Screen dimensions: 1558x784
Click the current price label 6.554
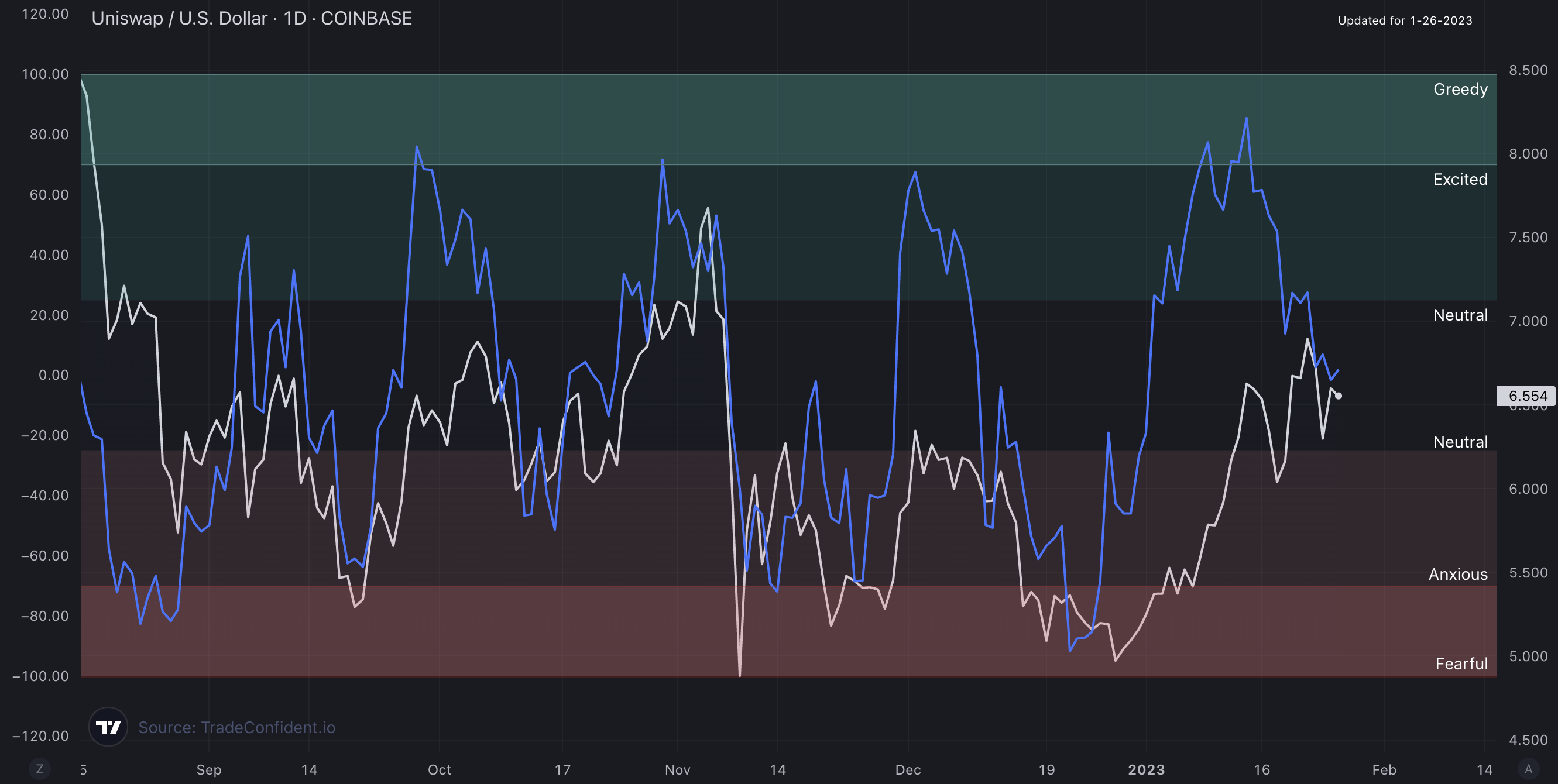(1527, 396)
